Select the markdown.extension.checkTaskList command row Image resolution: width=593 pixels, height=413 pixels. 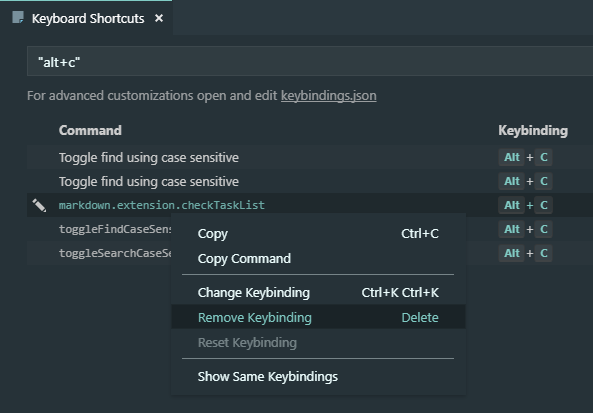pos(310,205)
